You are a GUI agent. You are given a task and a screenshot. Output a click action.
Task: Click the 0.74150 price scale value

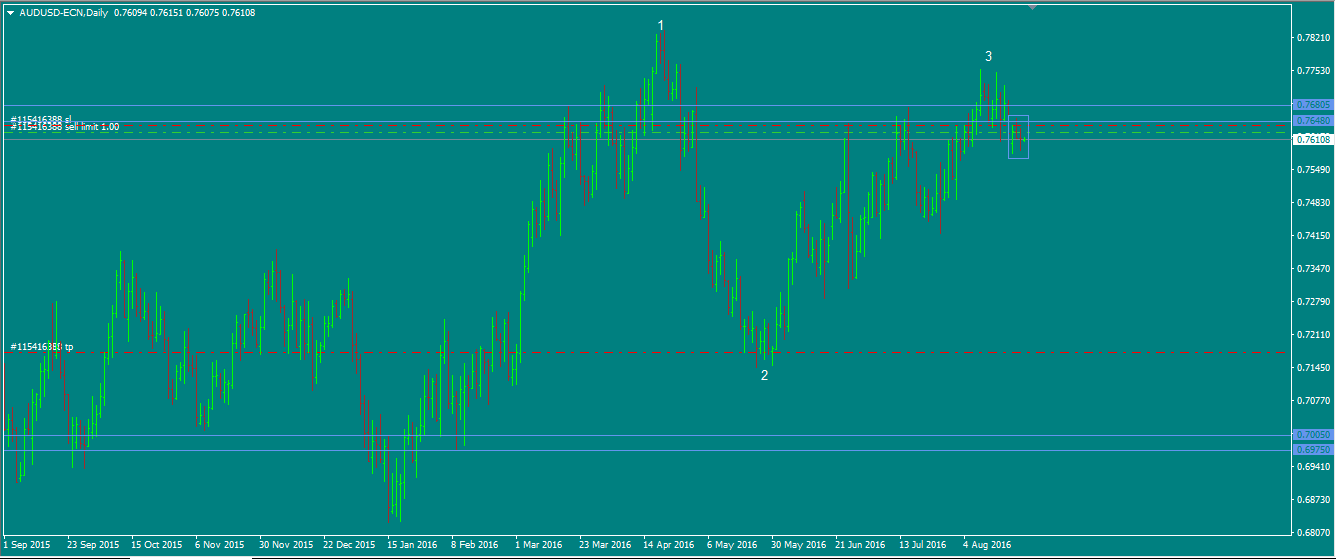(1311, 236)
